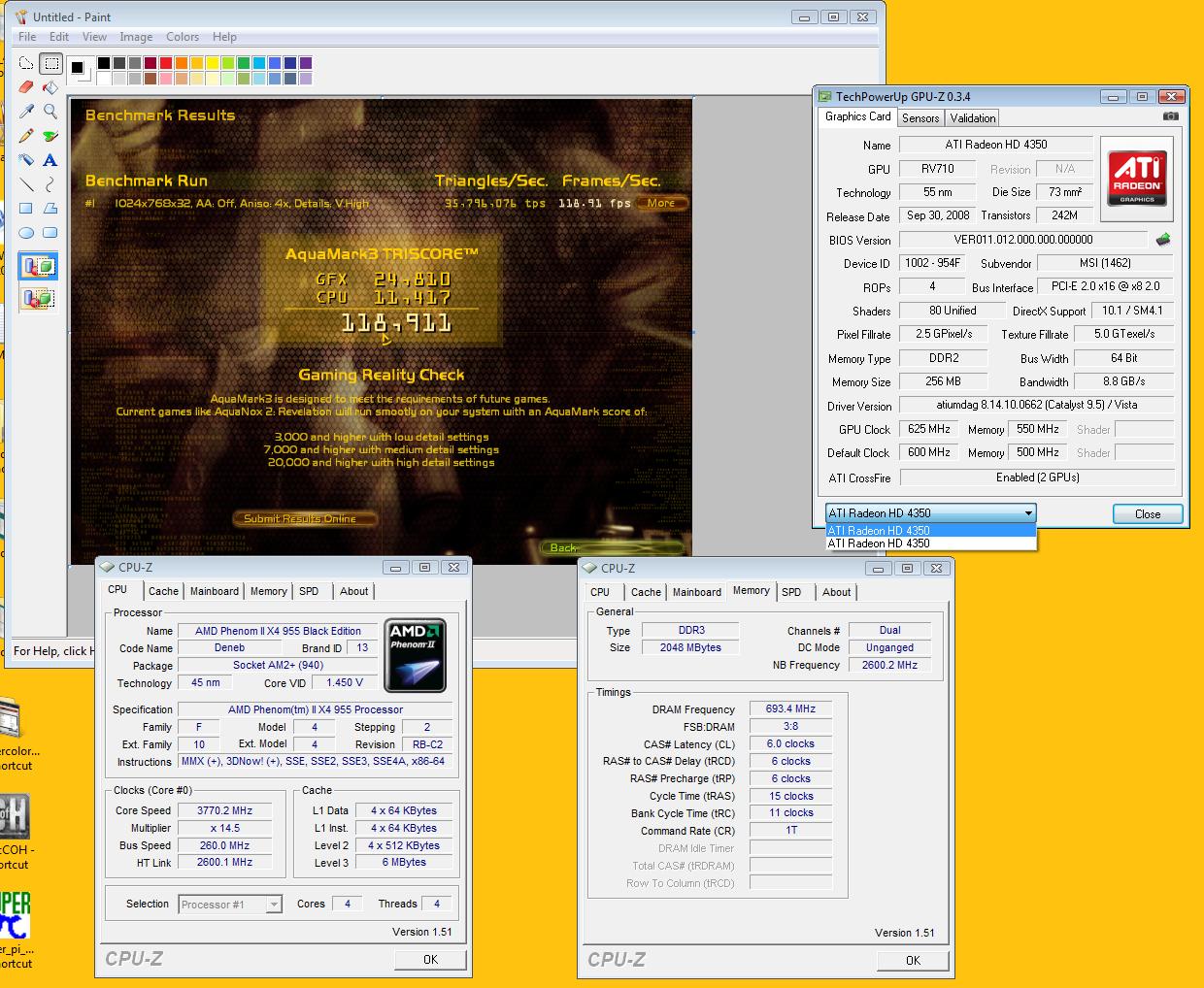Open Cache tab in right CPU-Z window
Image resolution: width=1204 pixels, height=988 pixels.
tap(646, 592)
